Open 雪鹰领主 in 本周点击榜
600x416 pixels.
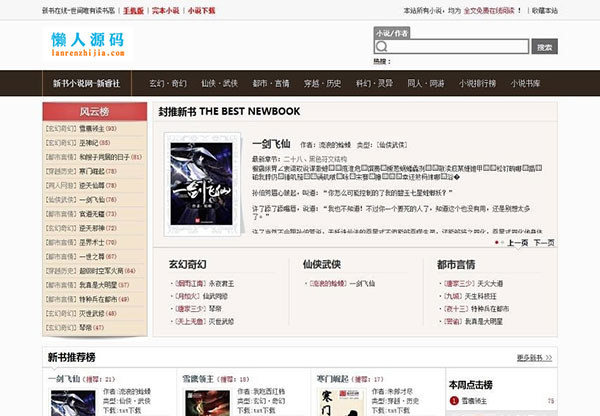[474, 401]
